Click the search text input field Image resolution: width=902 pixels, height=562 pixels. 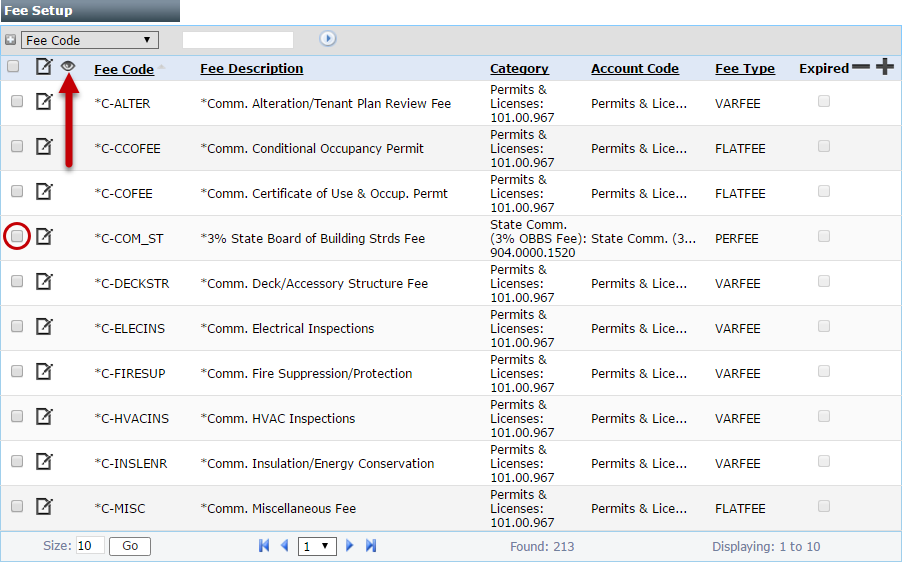click(x=238, y=40)
